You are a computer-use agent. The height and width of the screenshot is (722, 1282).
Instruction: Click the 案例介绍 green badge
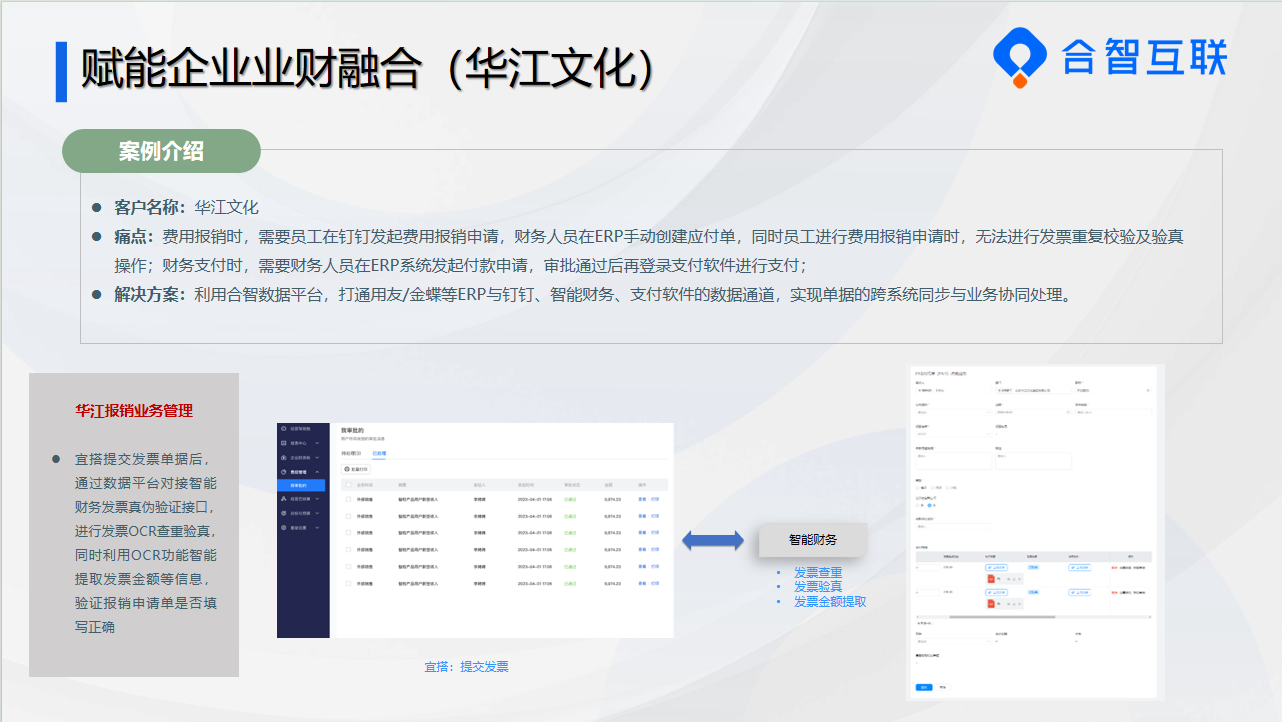[161, 151]
